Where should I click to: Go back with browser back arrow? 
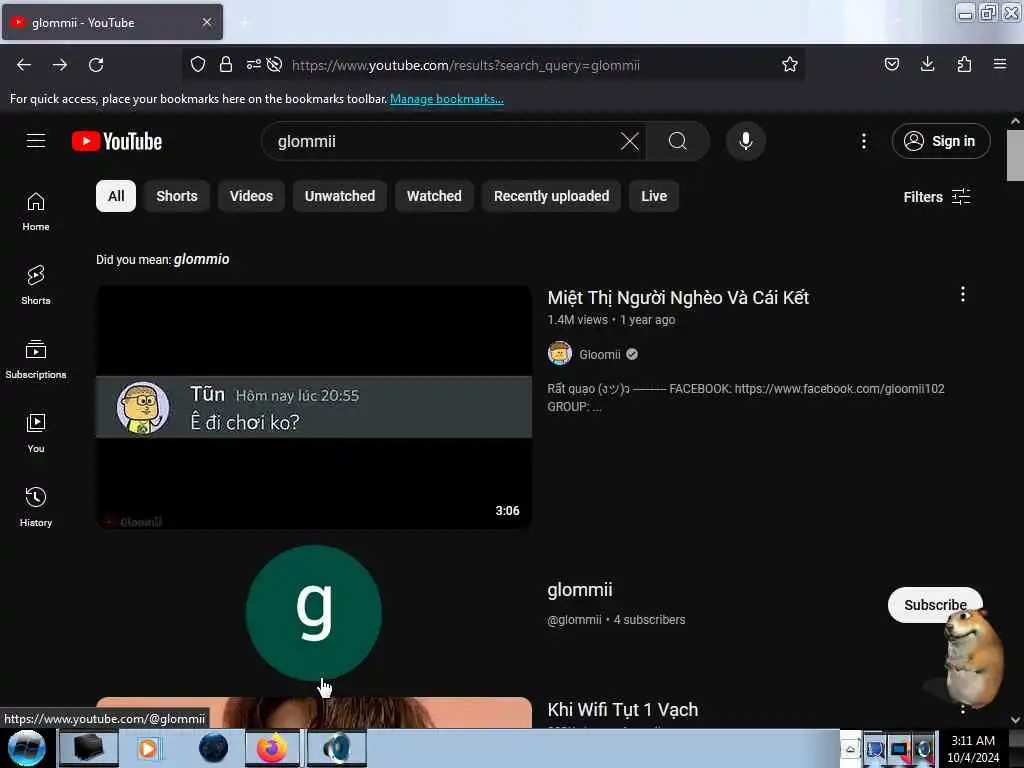pyautogui.click(x=24, y=65)
